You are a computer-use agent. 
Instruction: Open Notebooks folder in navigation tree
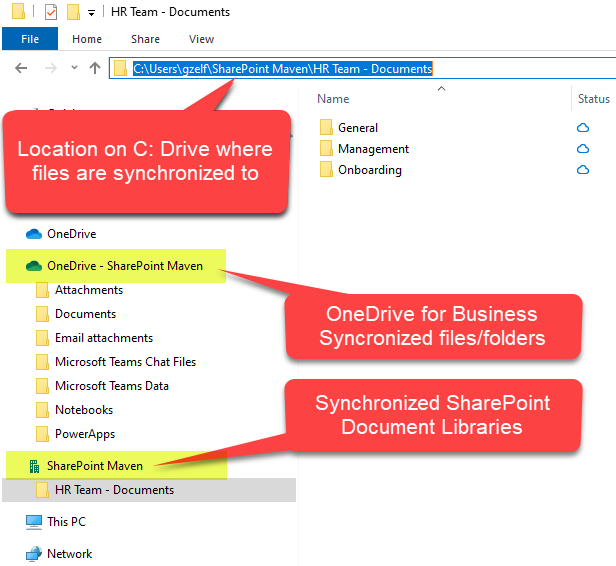84,410
